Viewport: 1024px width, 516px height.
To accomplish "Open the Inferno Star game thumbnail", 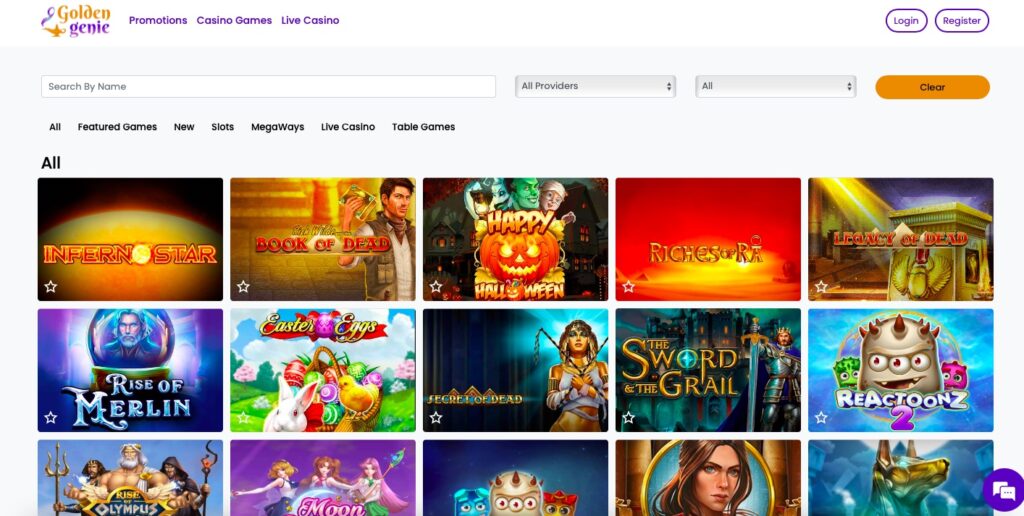I will (x=130, y=239).
